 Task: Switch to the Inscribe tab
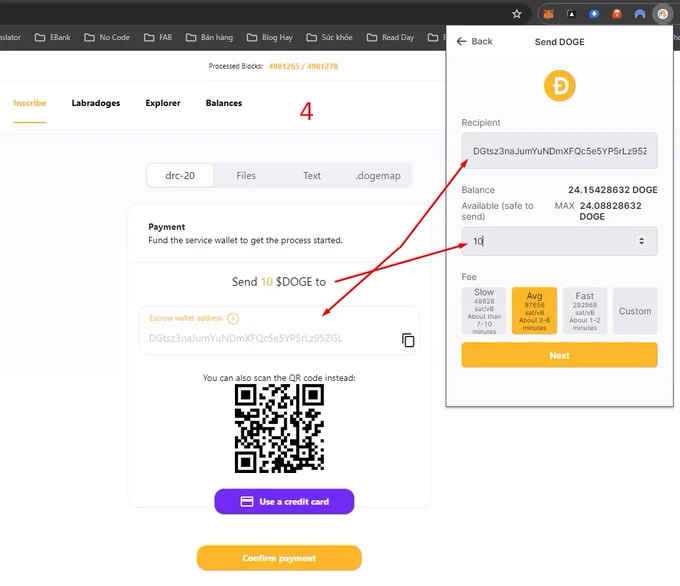pyautogui.click(x=29, y=103)
